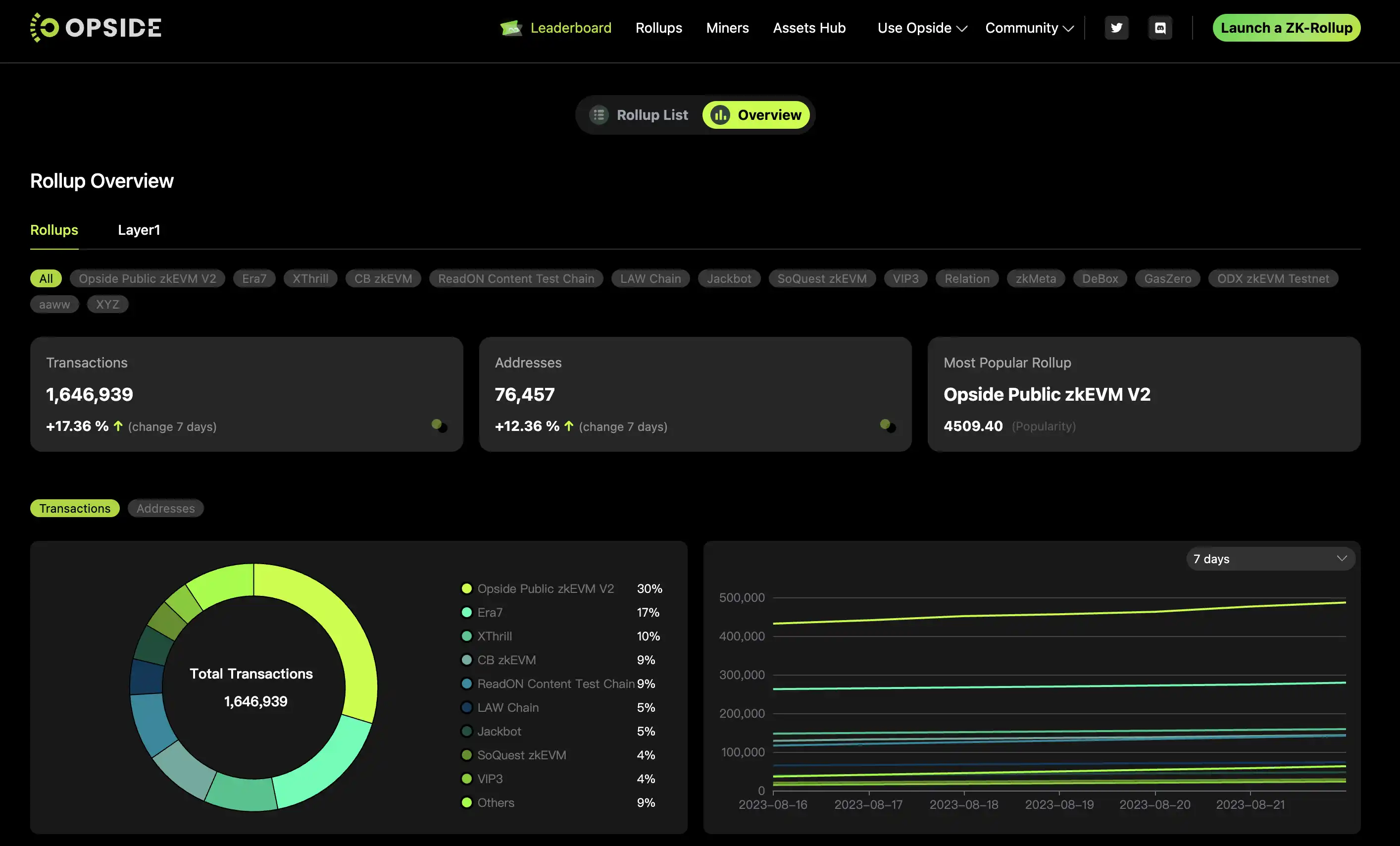The image size is (1400, 846).
Task: Click the Rollup List panel icon
Action: coord(599,114)
